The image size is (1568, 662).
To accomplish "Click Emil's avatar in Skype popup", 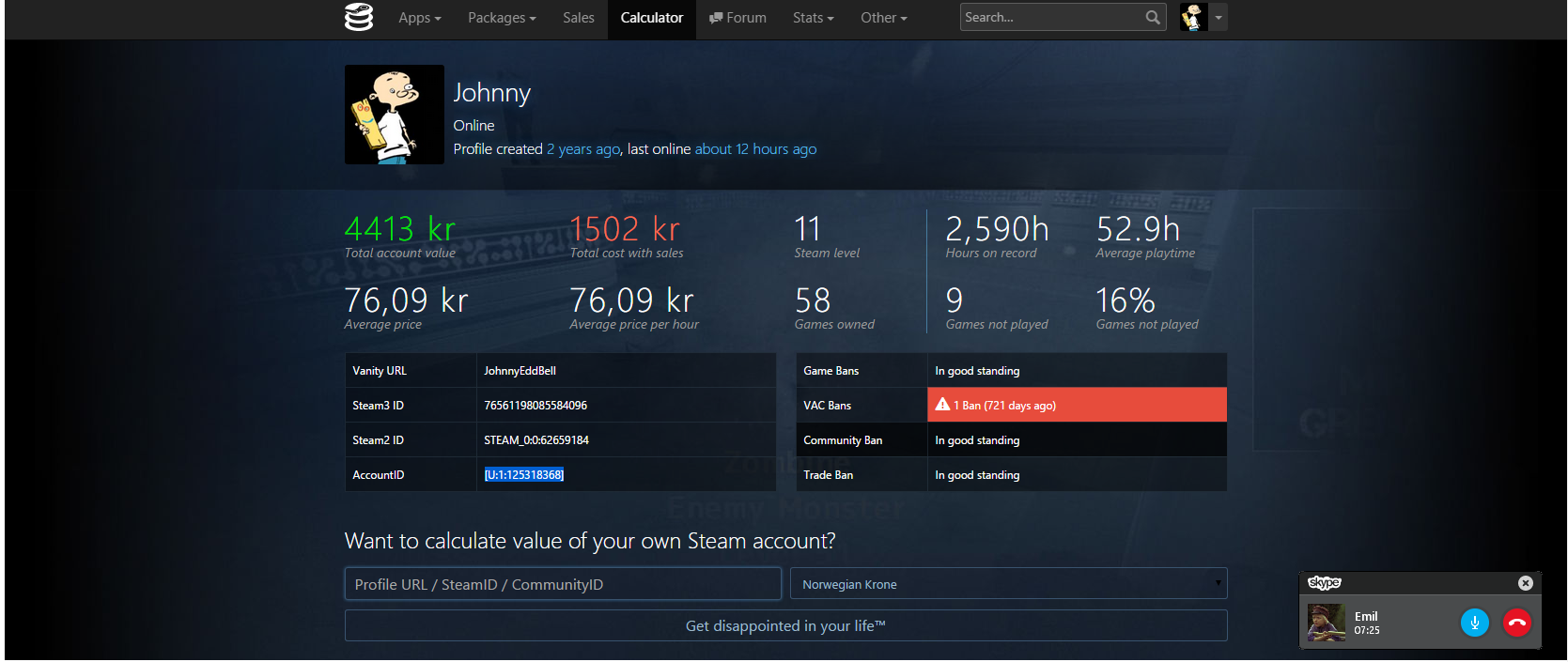I will tap(1326, 623).
